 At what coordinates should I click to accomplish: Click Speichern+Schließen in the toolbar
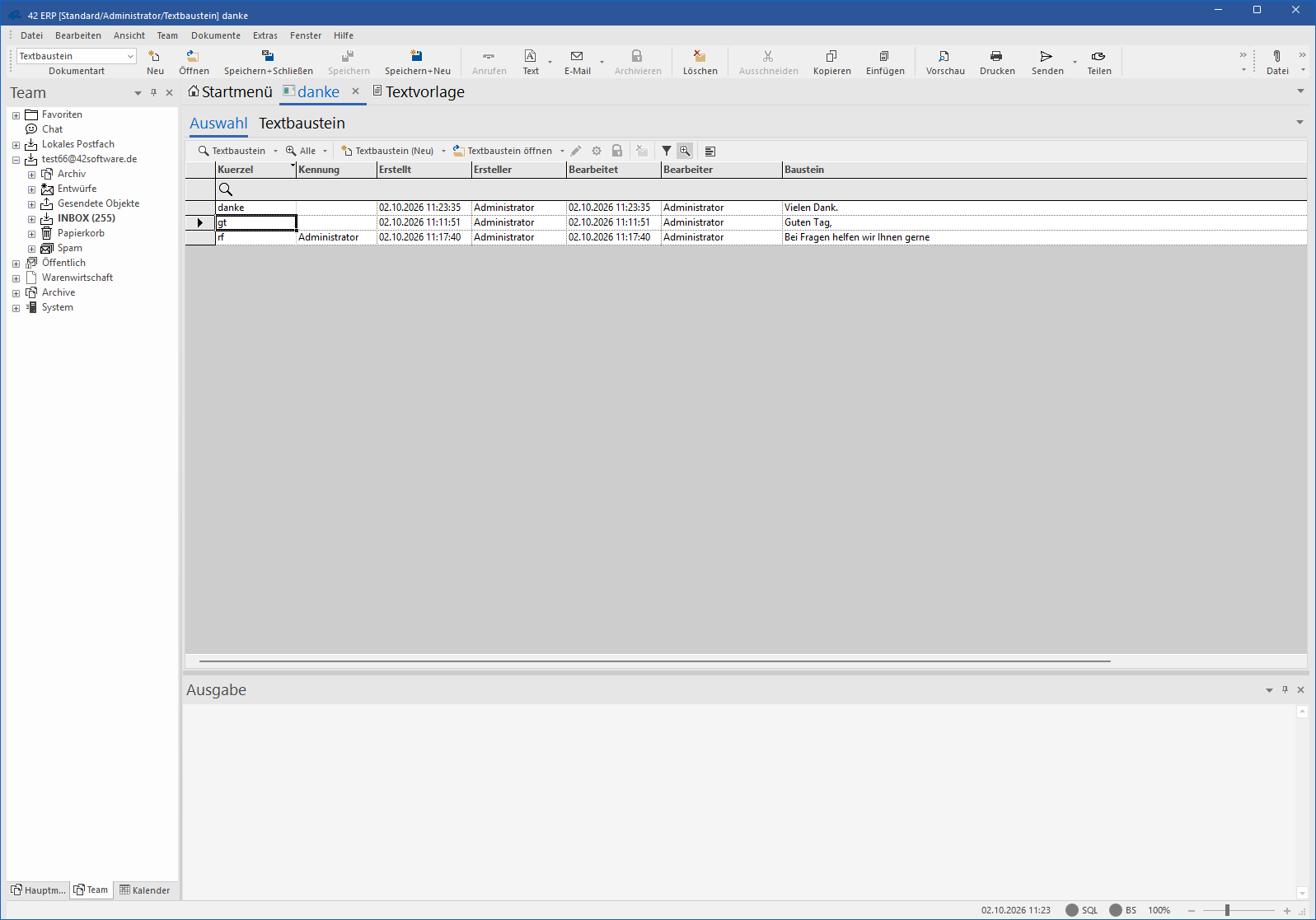pyautogui.click(x=268, y=62)
